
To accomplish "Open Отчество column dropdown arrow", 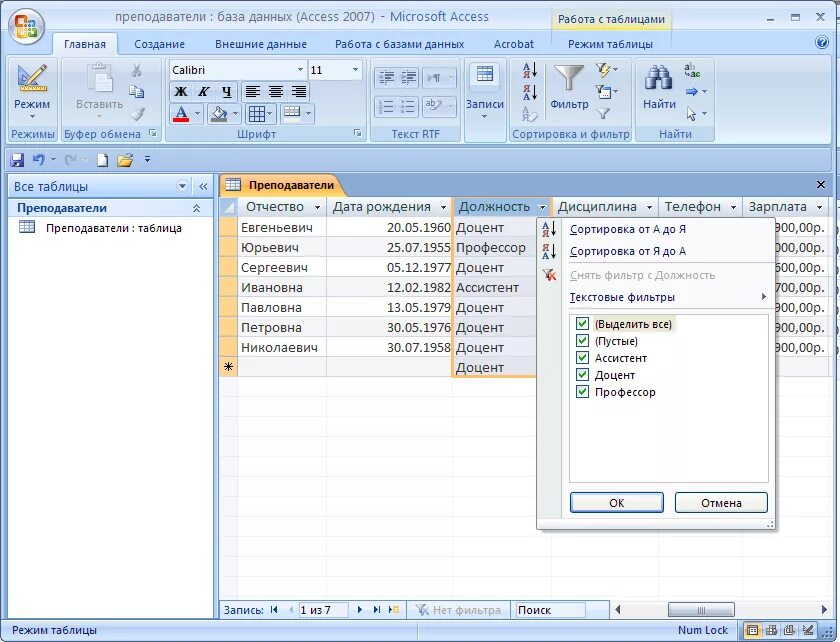I will [318, 207].
